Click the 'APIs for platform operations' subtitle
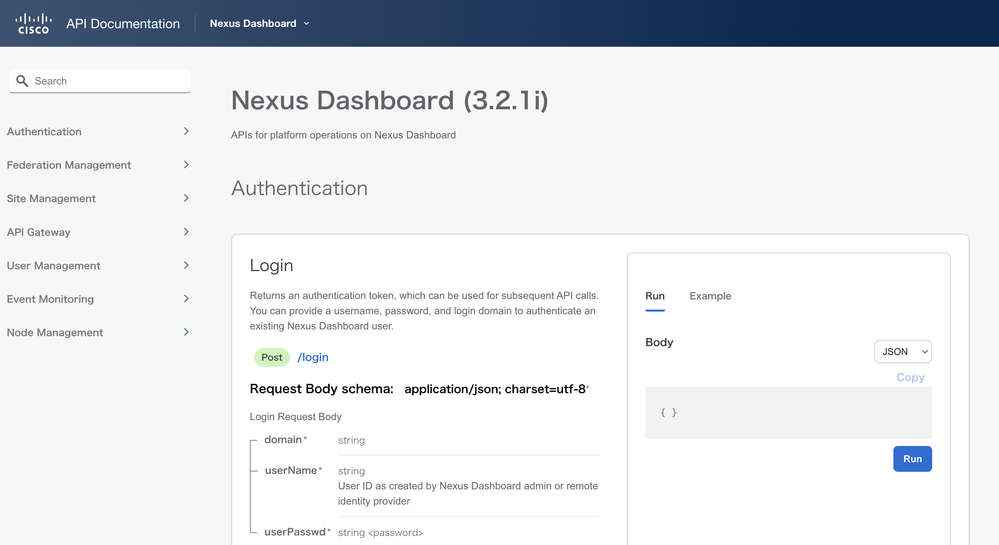Viewport: 999px width, 545px height. (343, 135)
